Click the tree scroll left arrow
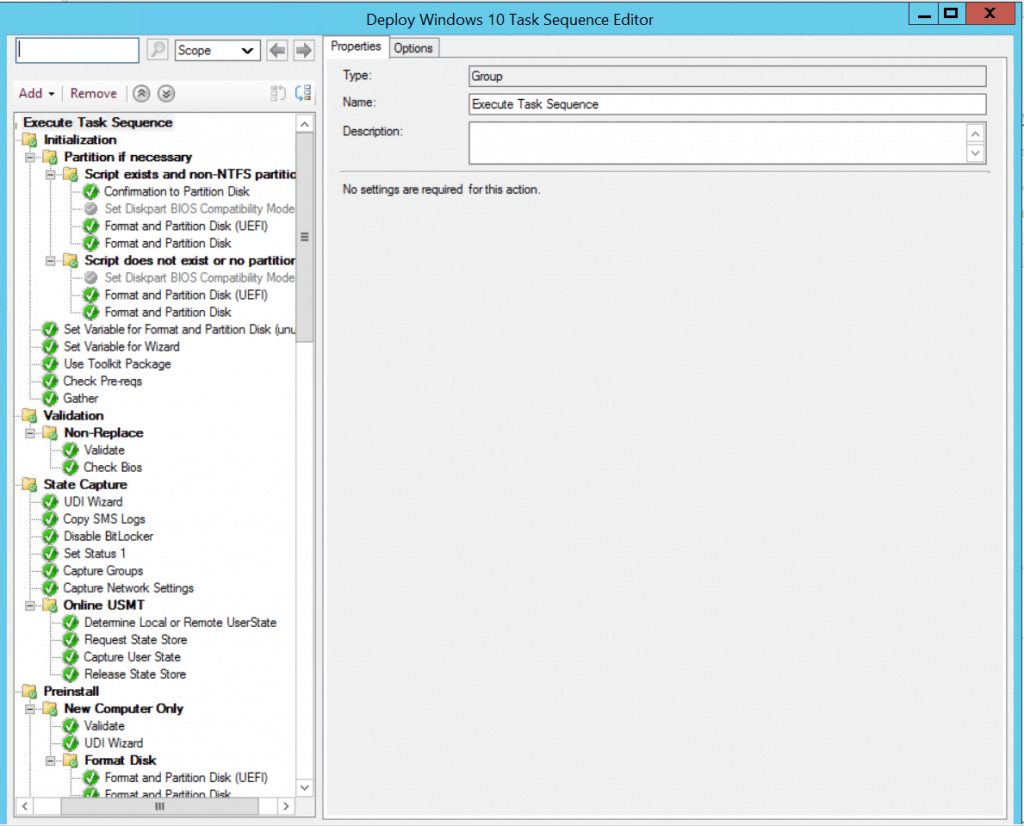Viewport: 1024px width, 826px height. click(24, 806)
